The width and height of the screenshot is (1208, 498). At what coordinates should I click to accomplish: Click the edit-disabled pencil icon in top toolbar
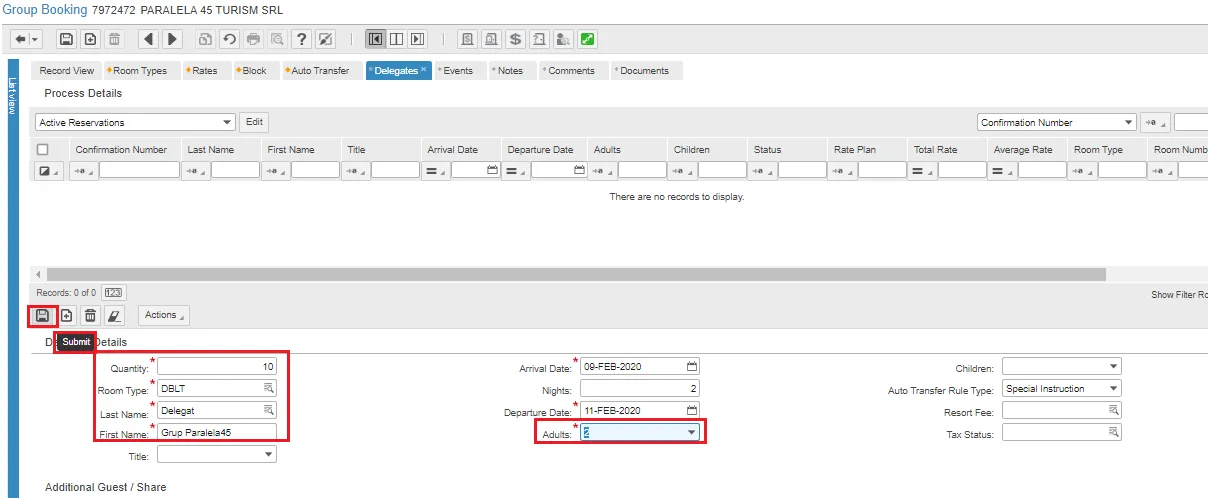point(325,39)
